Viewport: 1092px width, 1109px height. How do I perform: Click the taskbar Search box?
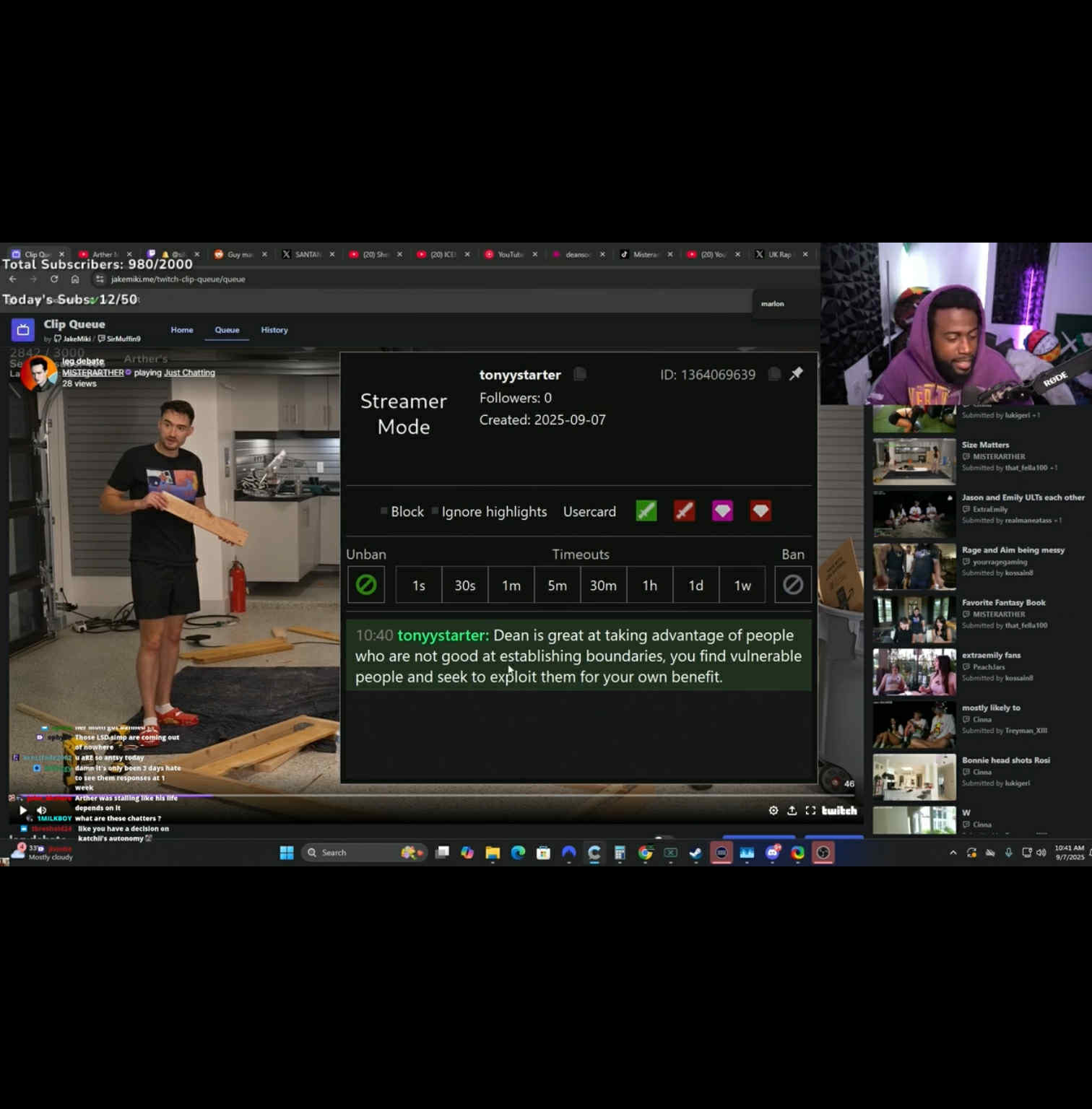365,853
